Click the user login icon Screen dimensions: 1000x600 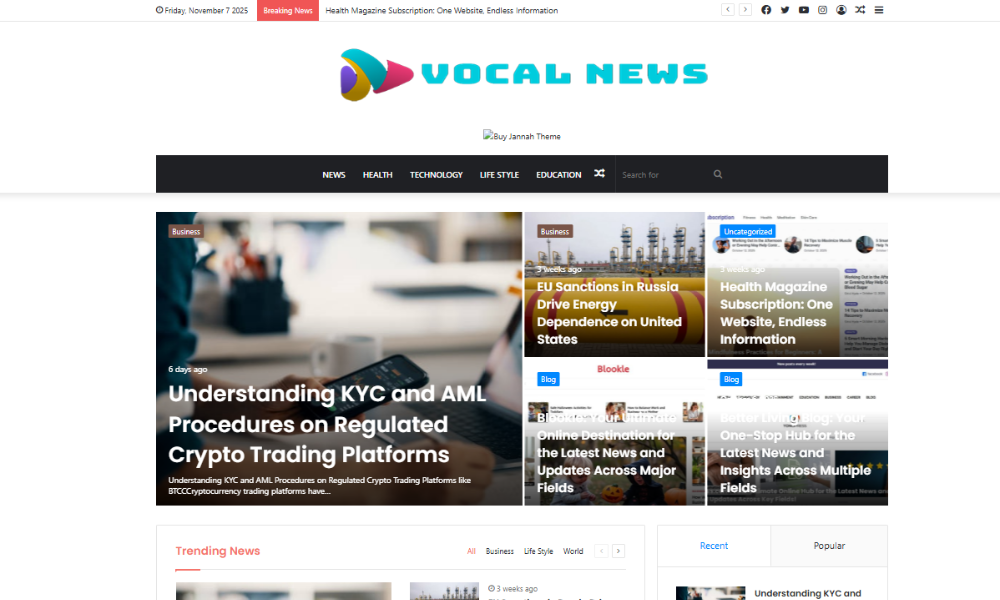pos(841,10)
